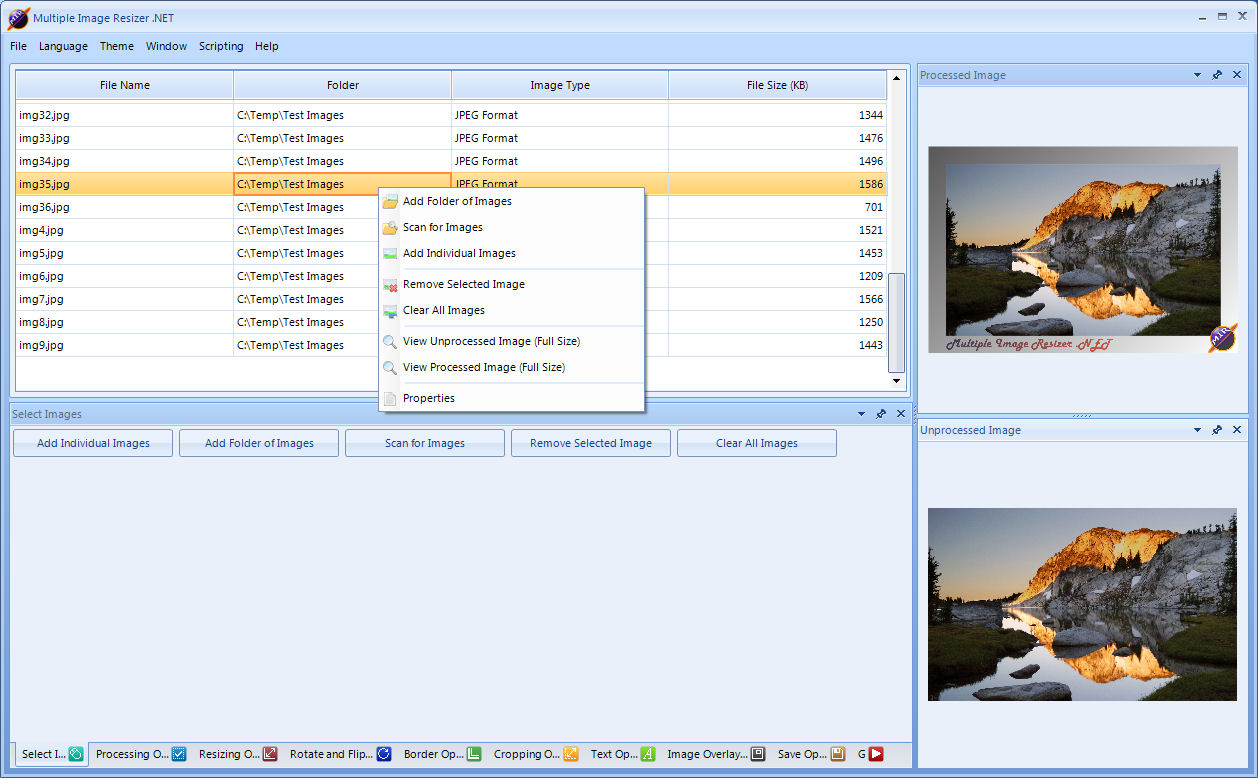This screenshot has width=1258, height=778.
Task: Click the Resizing Options tab icon
Action: point(270,754)
